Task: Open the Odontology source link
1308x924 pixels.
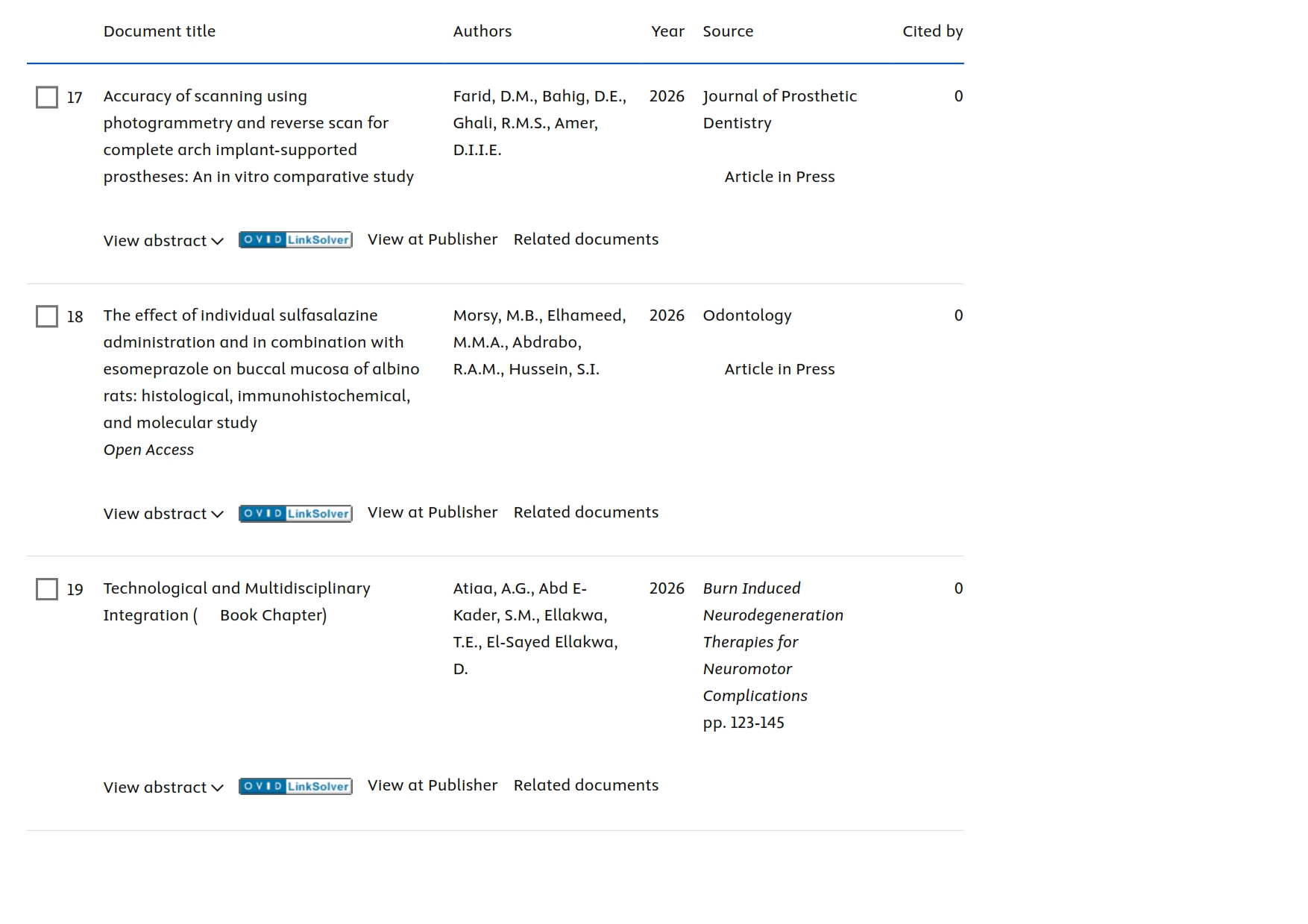Action: coord(746,315)
